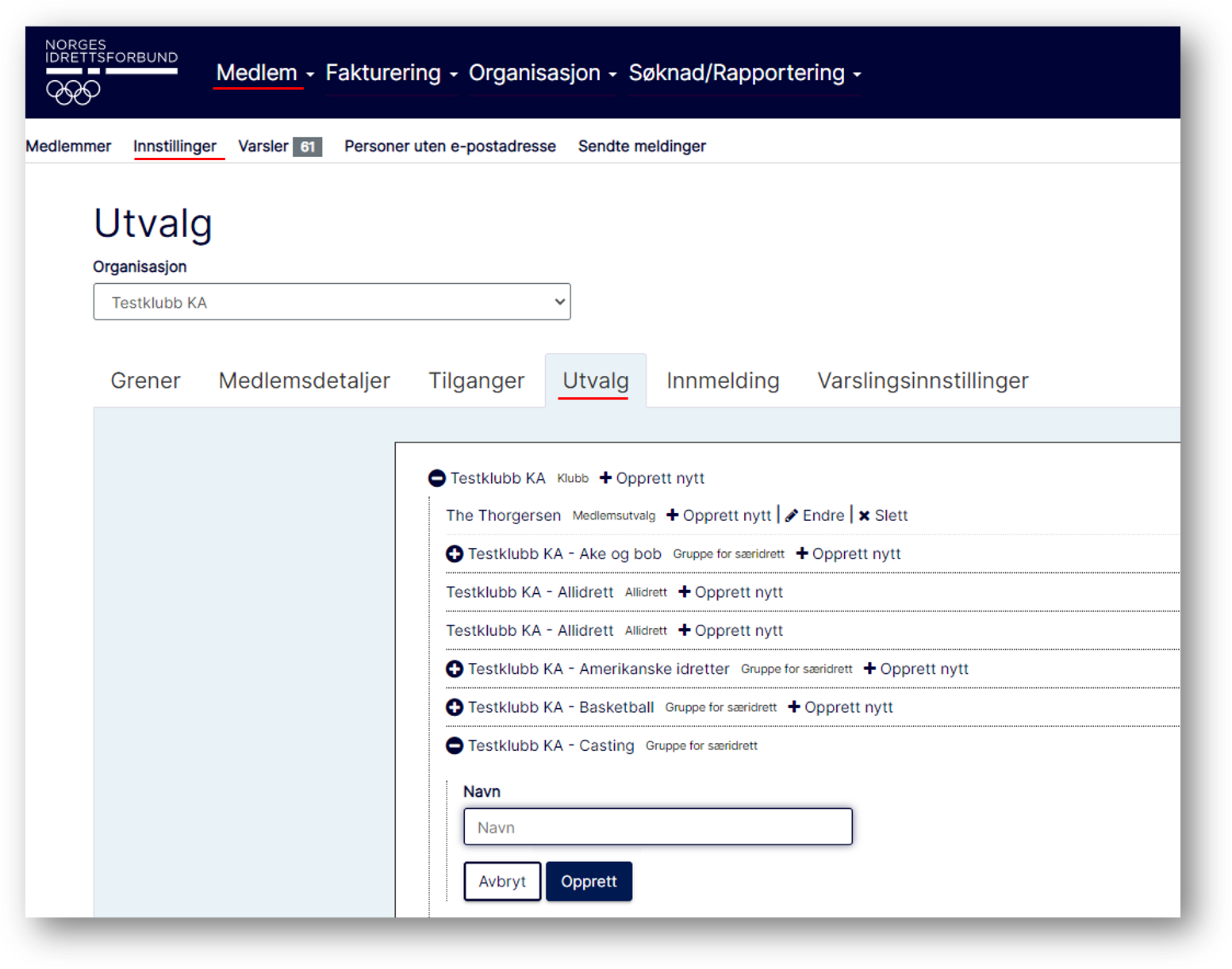The width and height of the screenshot is (1232, 969).
Task: Click the Opprett button
Action: coord(589,882)
